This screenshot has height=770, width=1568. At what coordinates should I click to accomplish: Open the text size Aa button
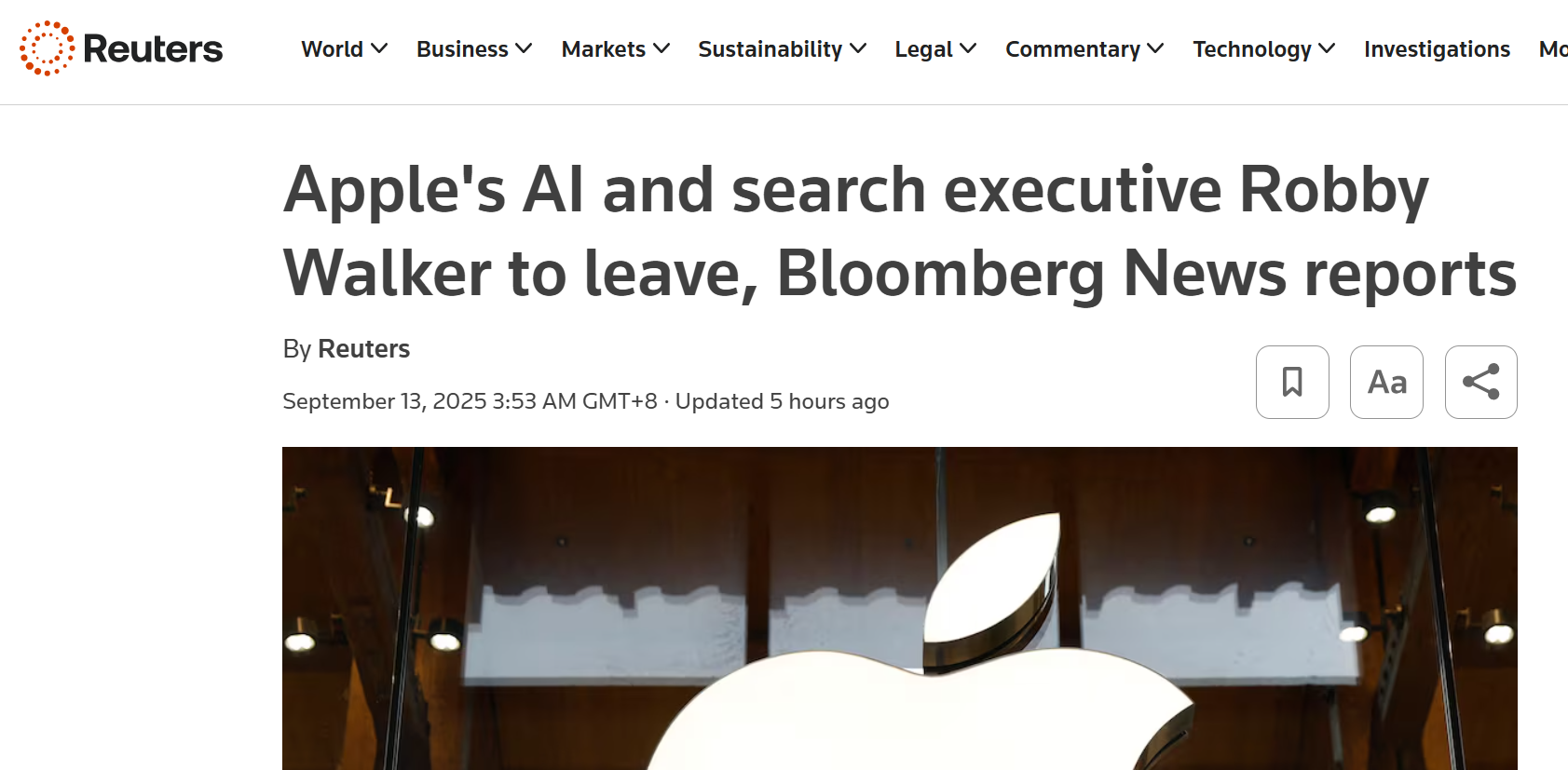pyautogui.click(x=1386, y=382)
